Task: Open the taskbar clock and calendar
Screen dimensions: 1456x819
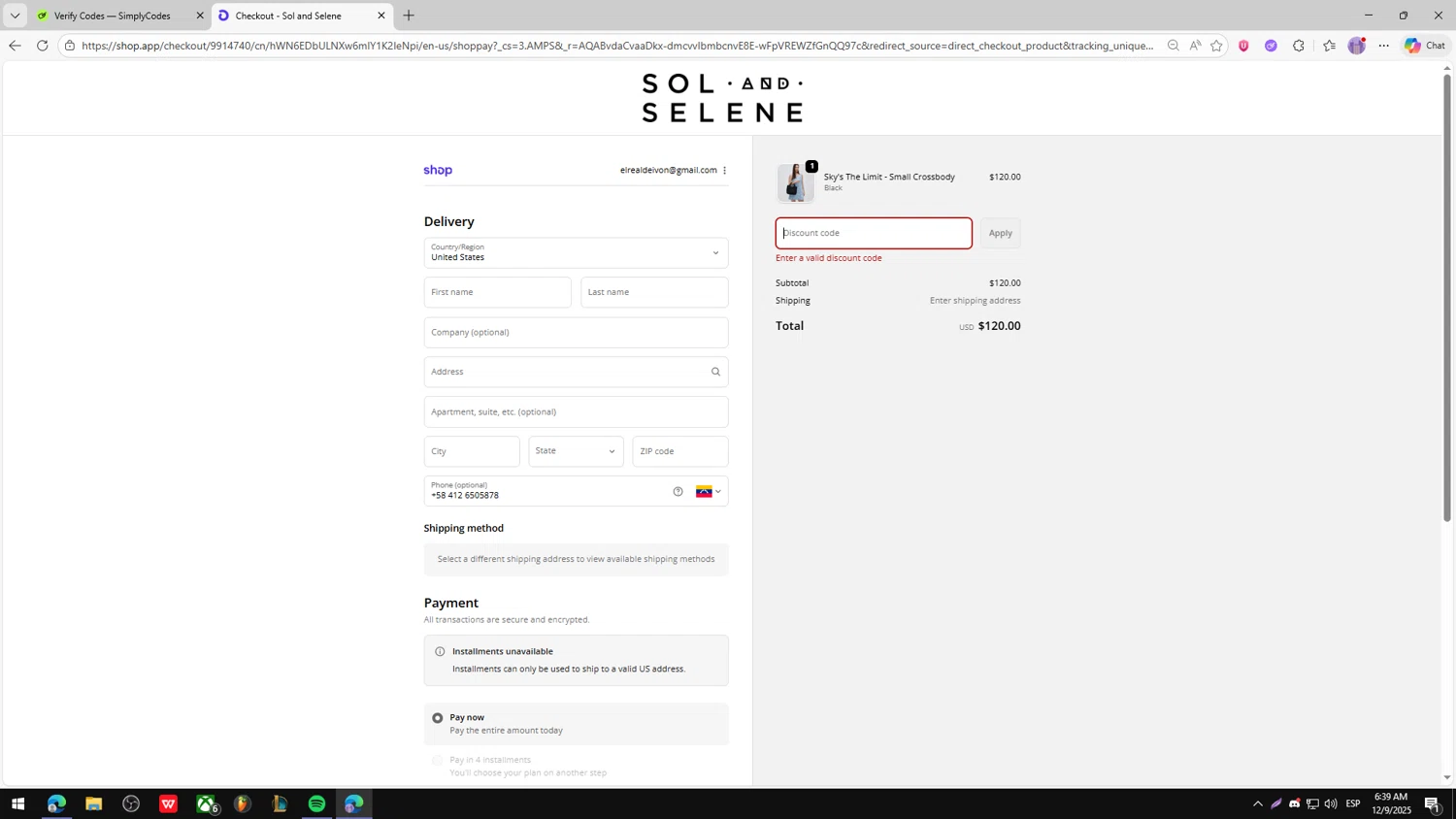Action: coord(1391,803)
